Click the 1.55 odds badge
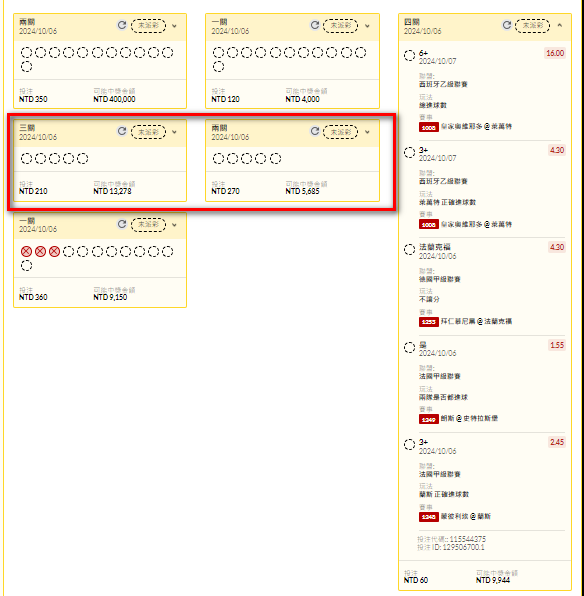The width and height of the screenshot is (584, 596). point(557,345)
